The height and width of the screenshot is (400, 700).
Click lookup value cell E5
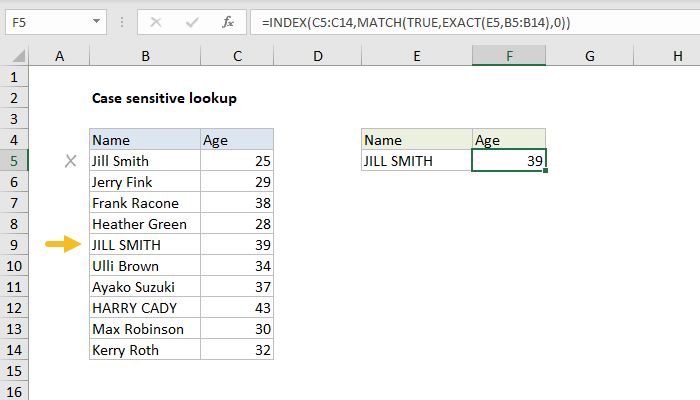pyautogui.click(x=416, y=161)
